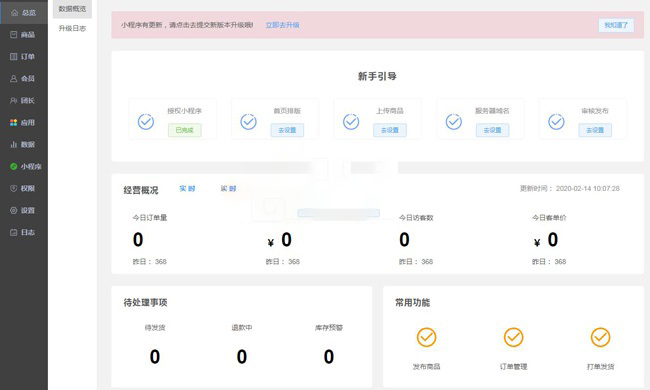Image resolution: width=650 pixels, height=390 pixels.
Task: Click the 数据 bar chart icon
Action: click(14, 145)
